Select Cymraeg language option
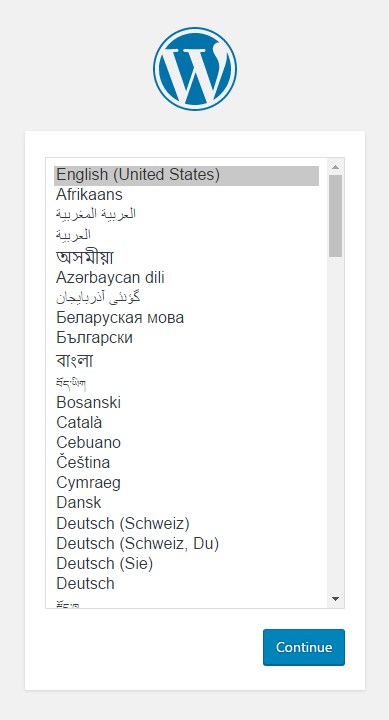Viewport: 389px width, 720px height. (186, 483)
